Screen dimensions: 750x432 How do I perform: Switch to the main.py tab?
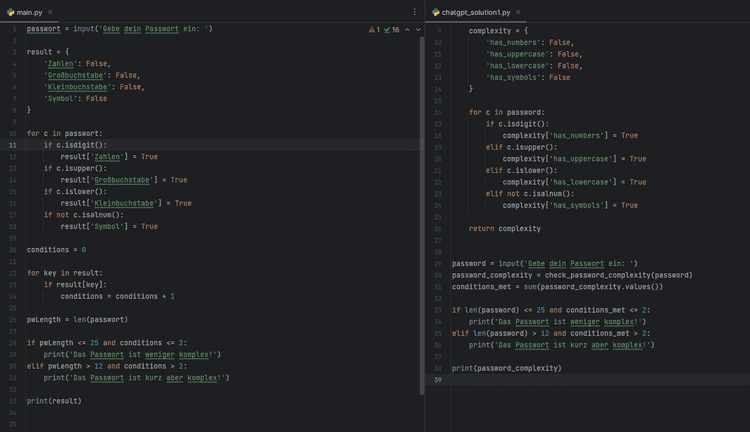pyautogui.click(x=30, y=12)
